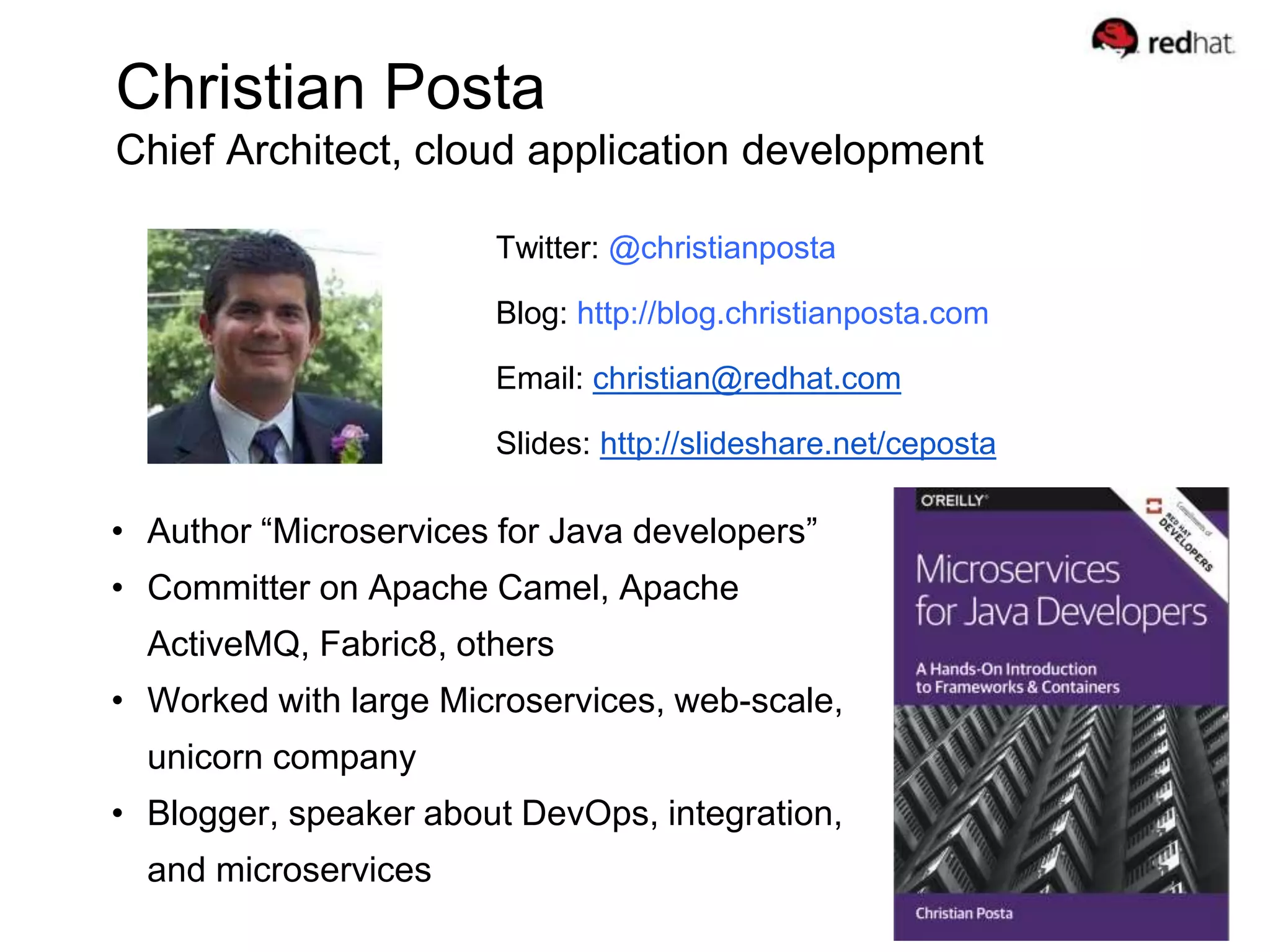Click the Red Hat logo
Image resolution: width=1270 pixels, height=952 pixels.
coord(1163,38)
